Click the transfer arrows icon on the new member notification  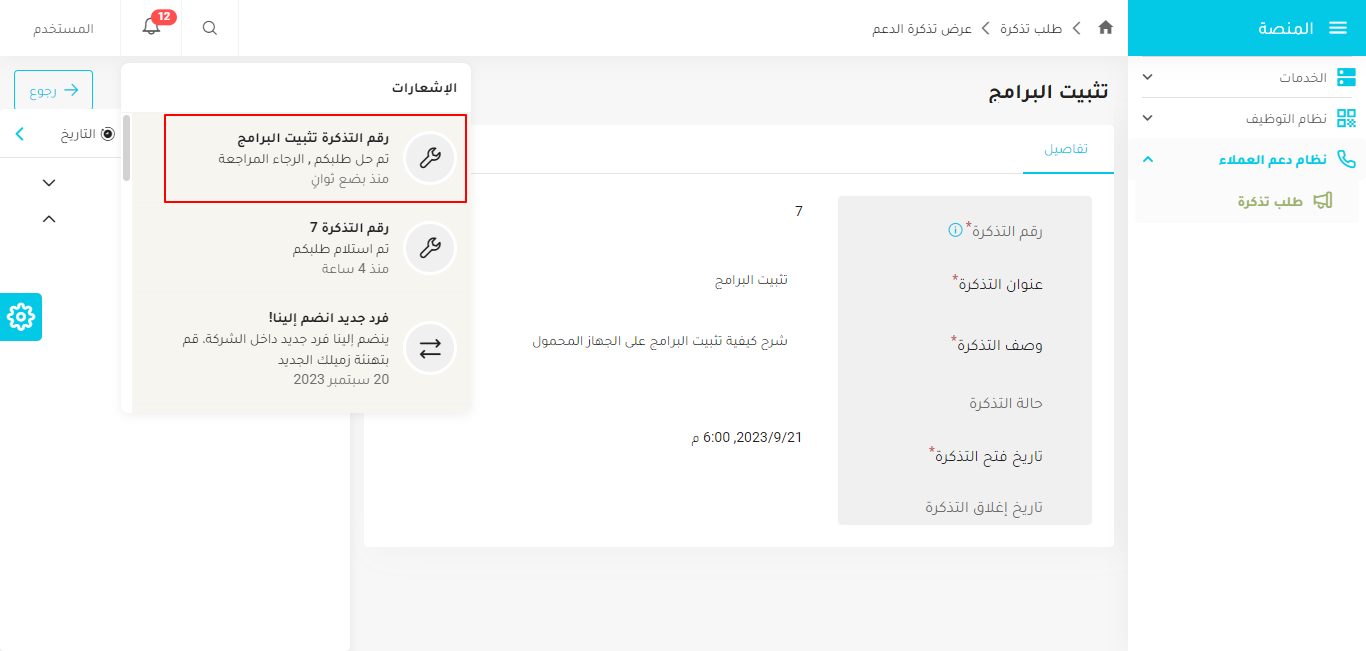pyautogui.click(x=430, y=348)
